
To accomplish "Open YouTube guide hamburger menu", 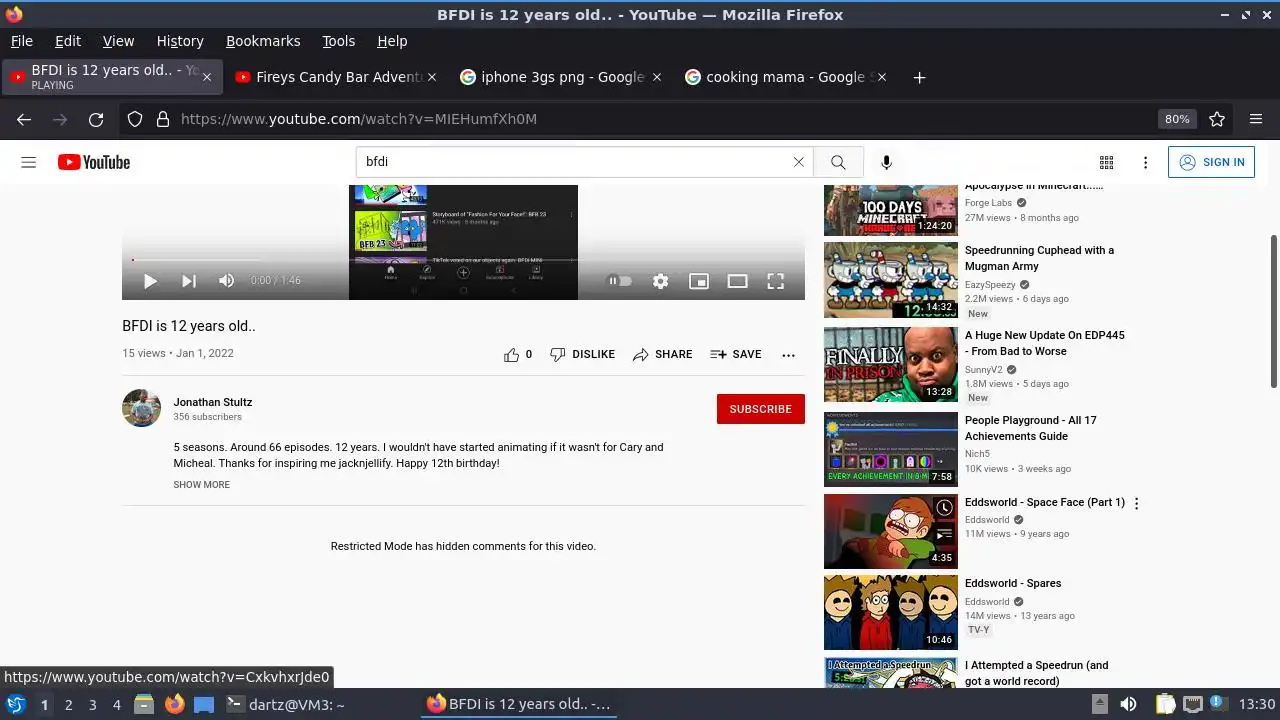I will pos(29,162).
